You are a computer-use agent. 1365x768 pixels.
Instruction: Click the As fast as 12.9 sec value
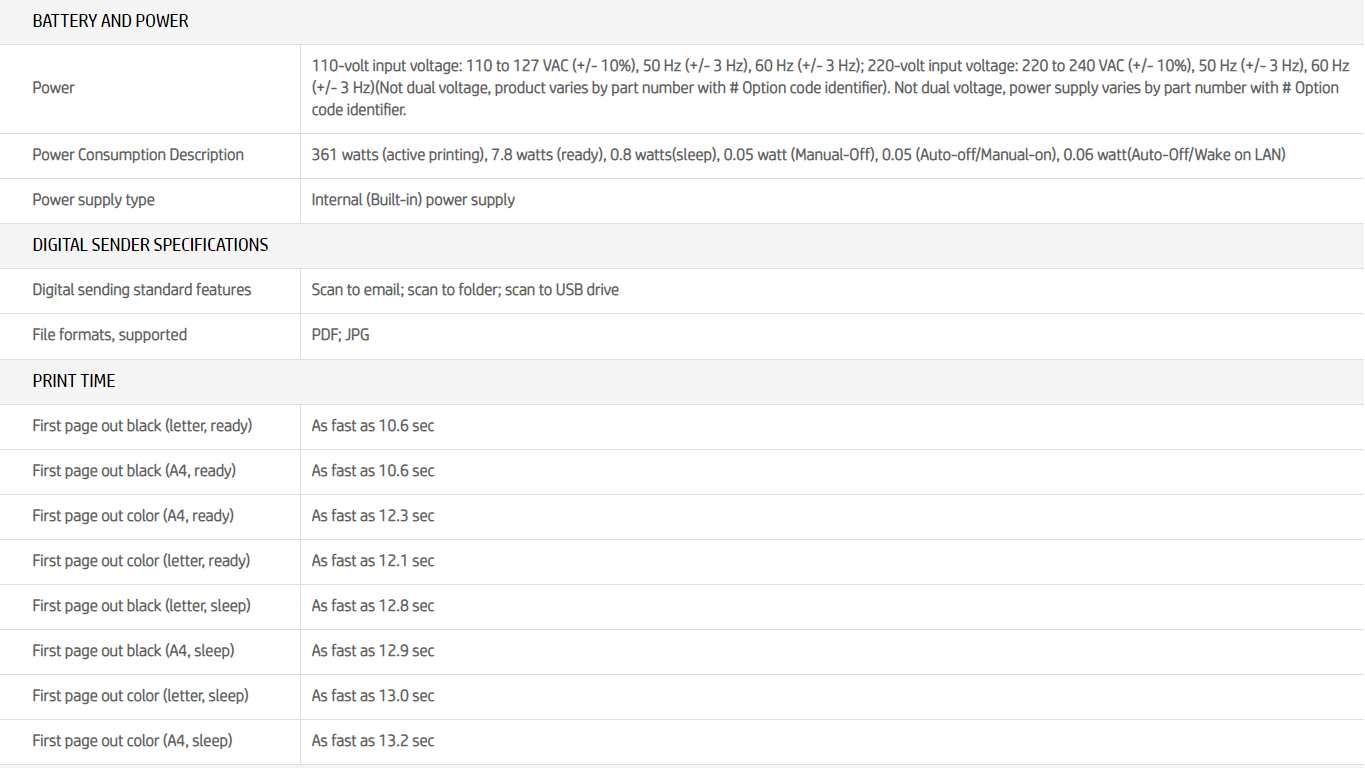pos(372,651)
